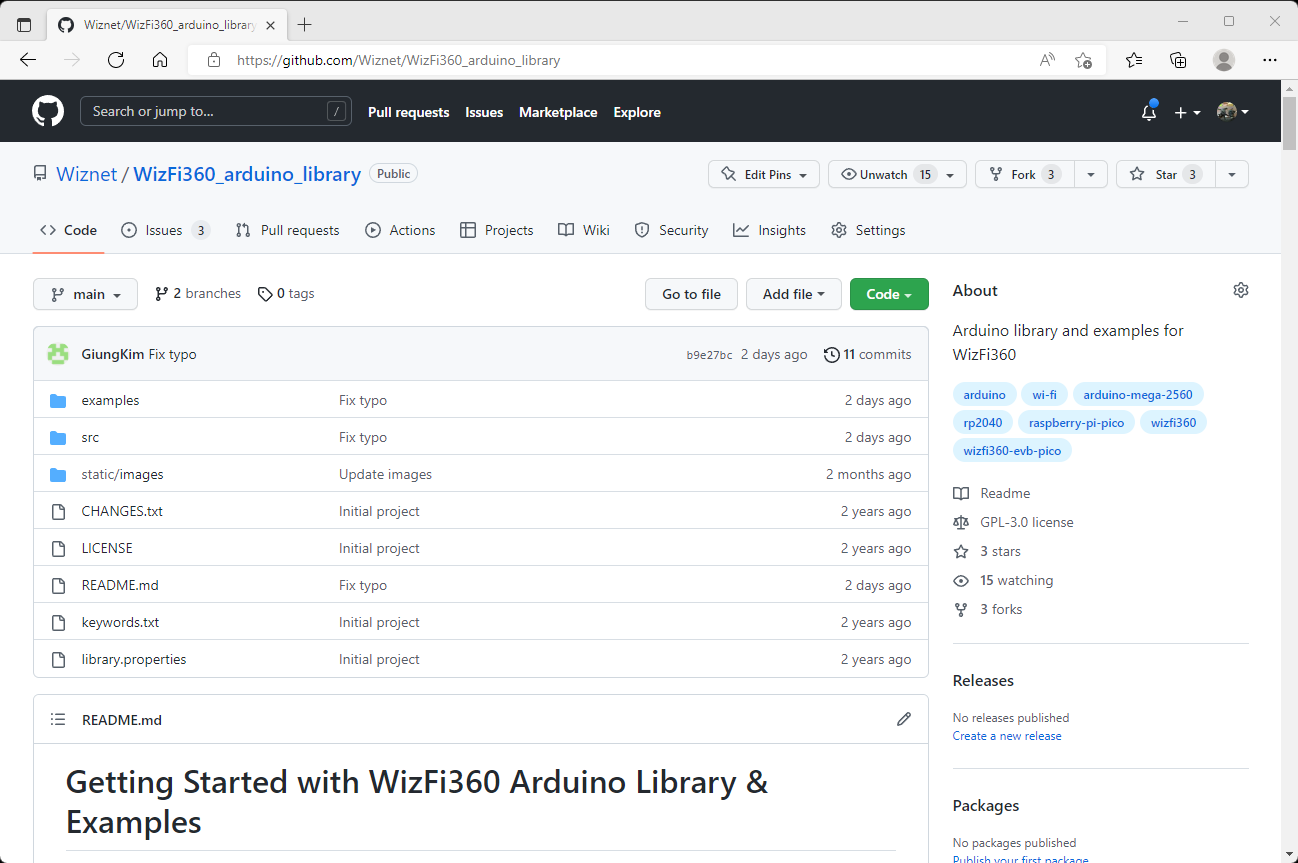Select the arduino-mega-2560 topic tag
Viewport: 1298px width, 863px height.
tap(1138, 394)
